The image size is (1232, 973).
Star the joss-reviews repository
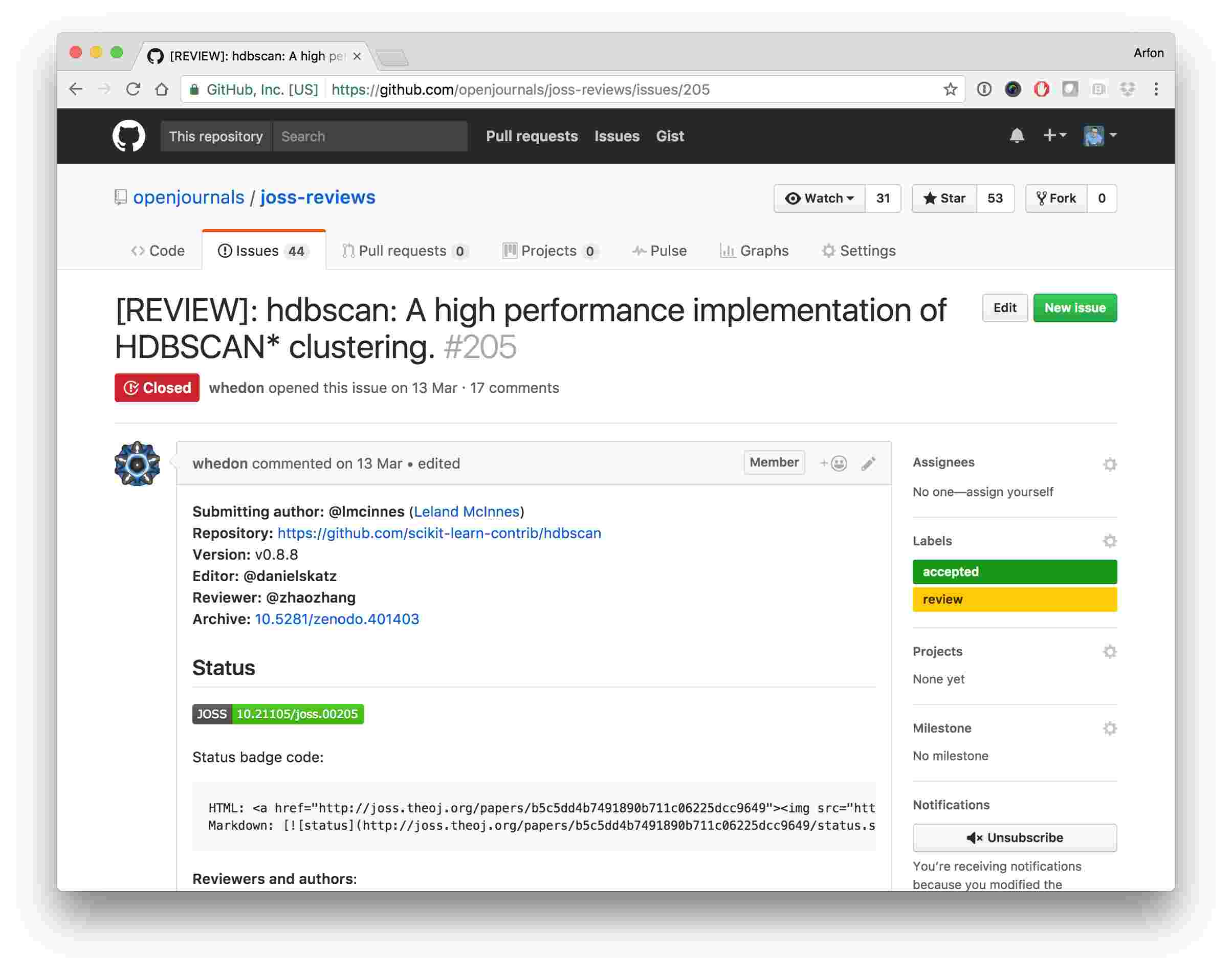[944, 198]
